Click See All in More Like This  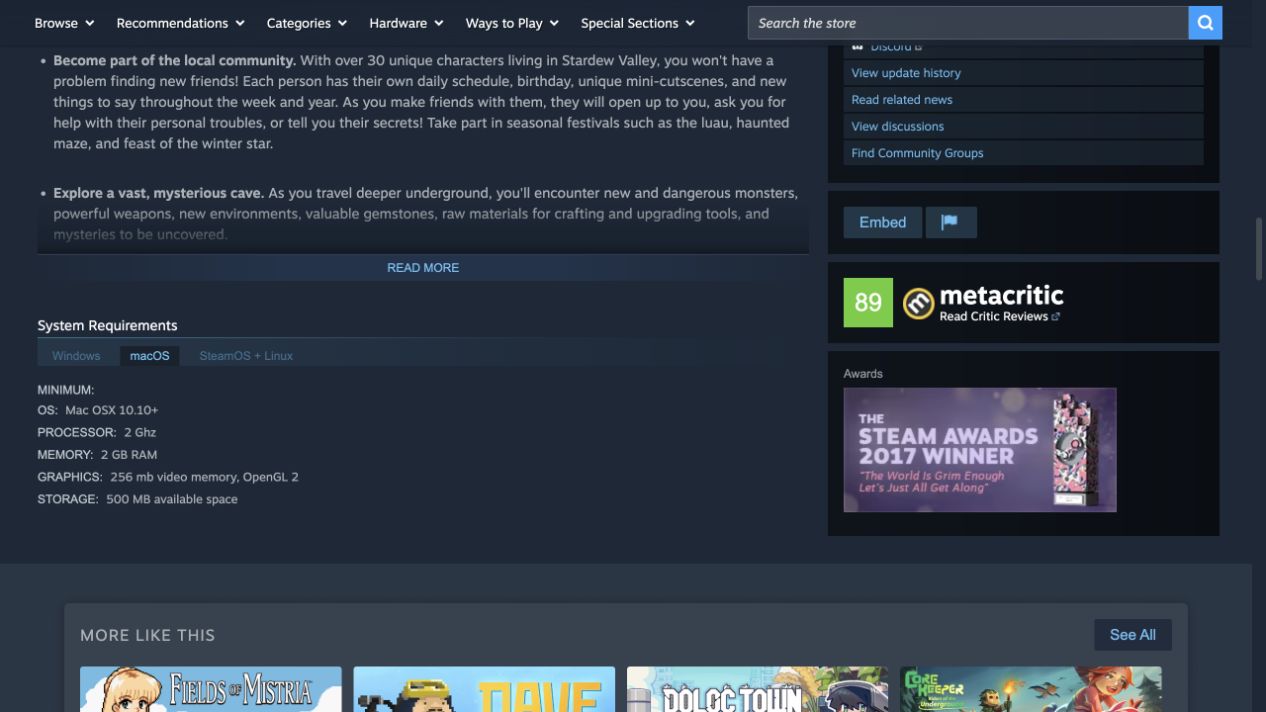[1133, 635]
